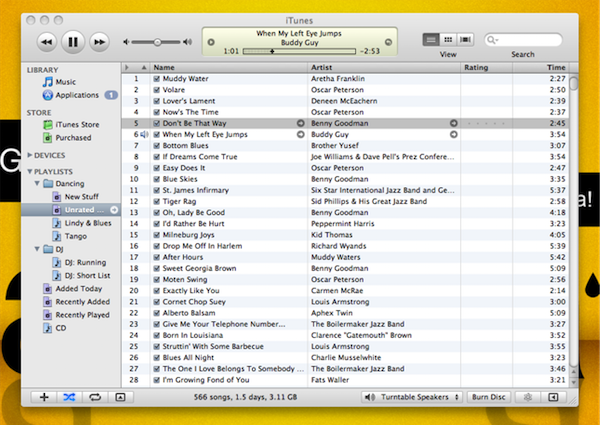Open DJ: Short List playlist

(82, 275)
